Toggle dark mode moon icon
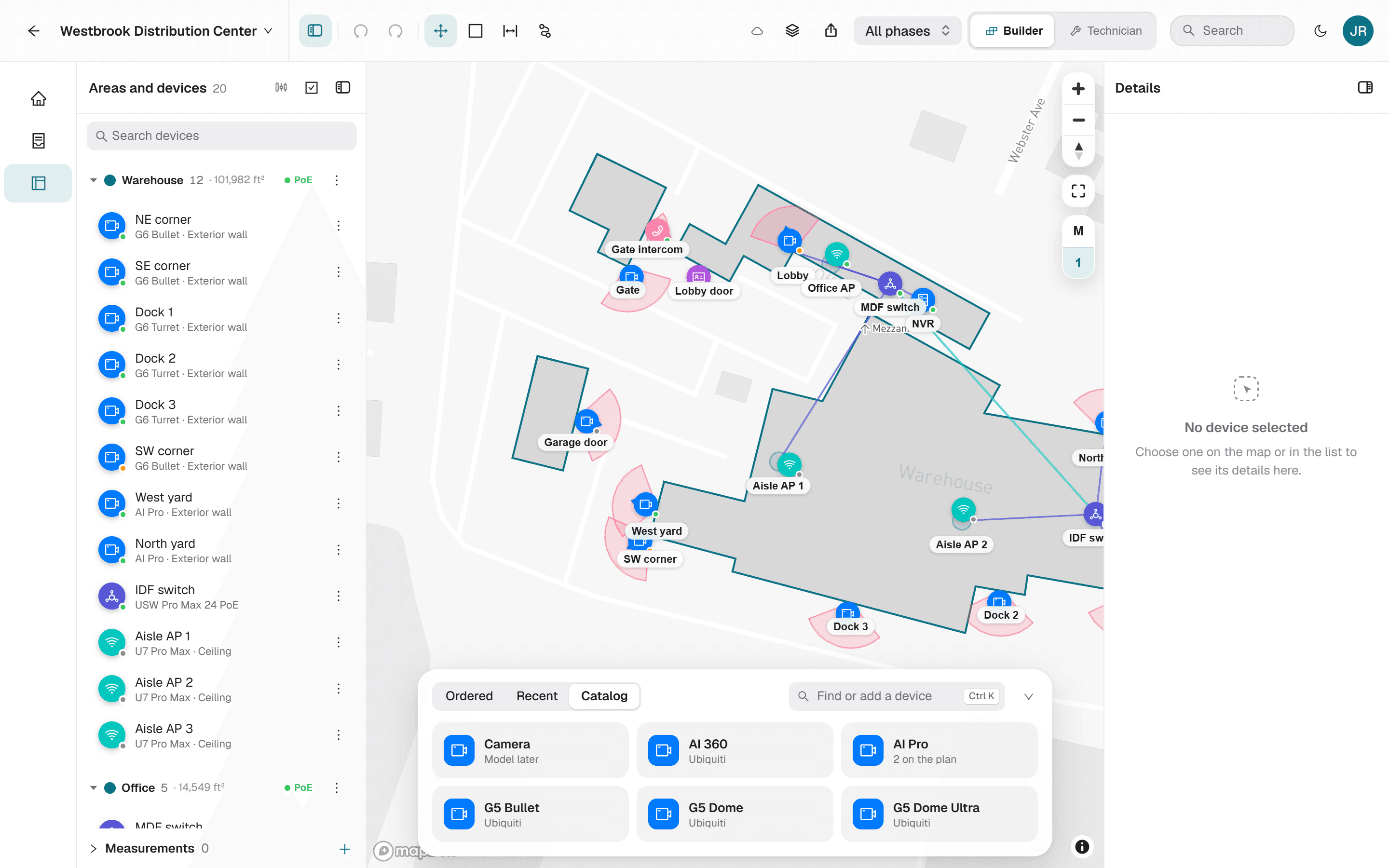 (1320, 31)
